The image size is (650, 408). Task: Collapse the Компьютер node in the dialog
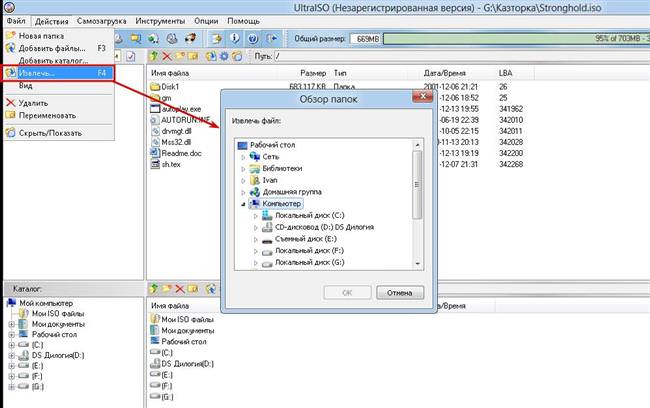click(x=243, y=204)
